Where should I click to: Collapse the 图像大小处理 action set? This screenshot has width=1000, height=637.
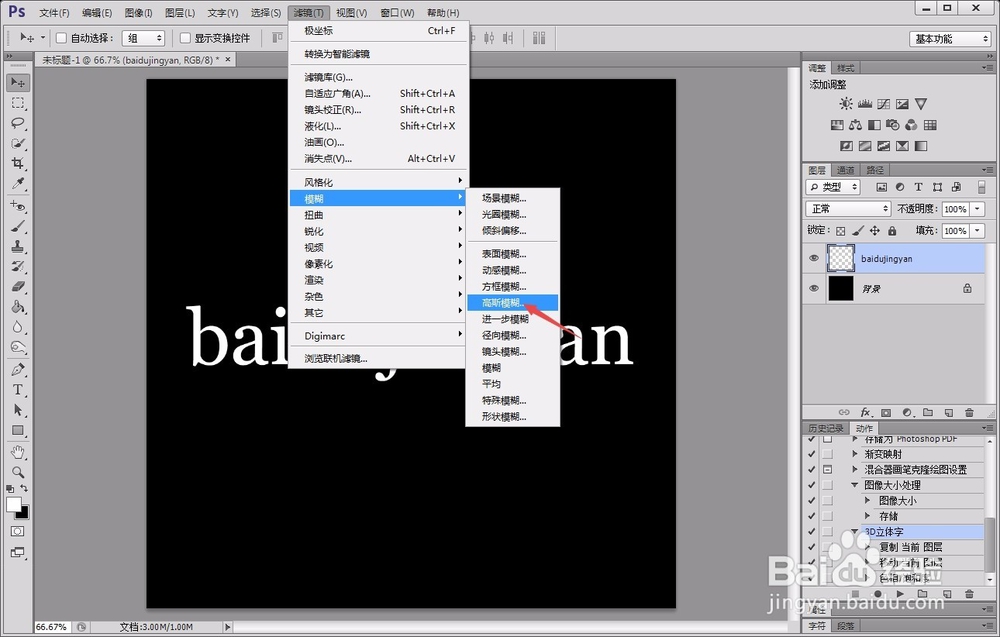[855, 485]
